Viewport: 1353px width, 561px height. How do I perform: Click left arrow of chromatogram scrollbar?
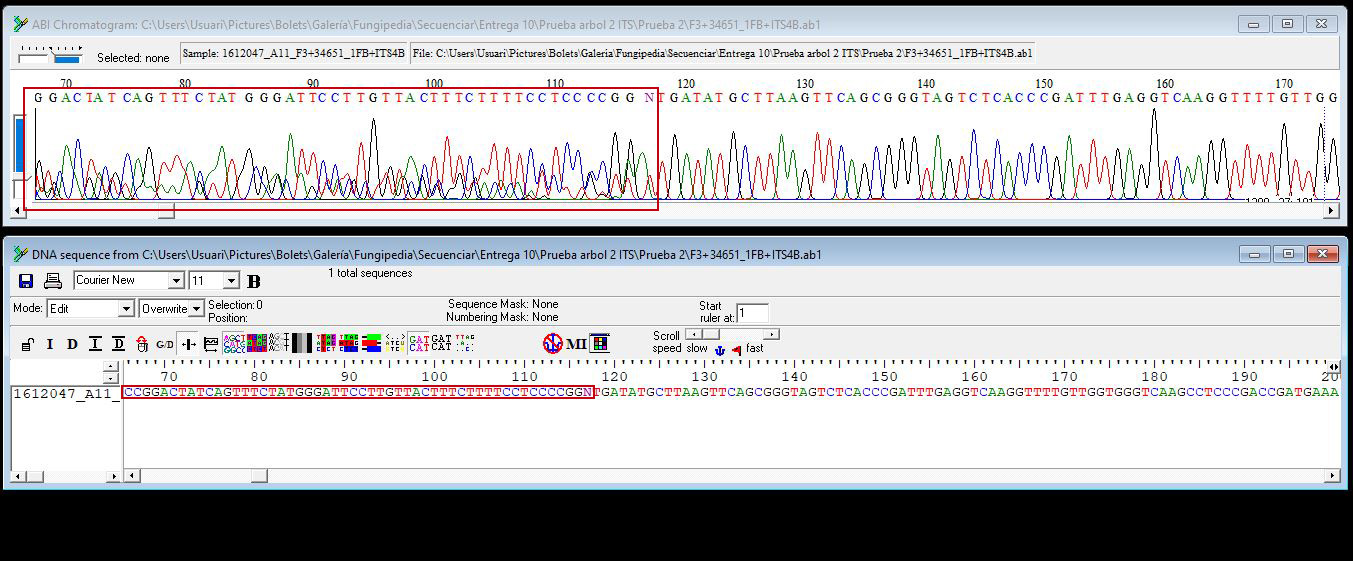(x=17, y=211)
